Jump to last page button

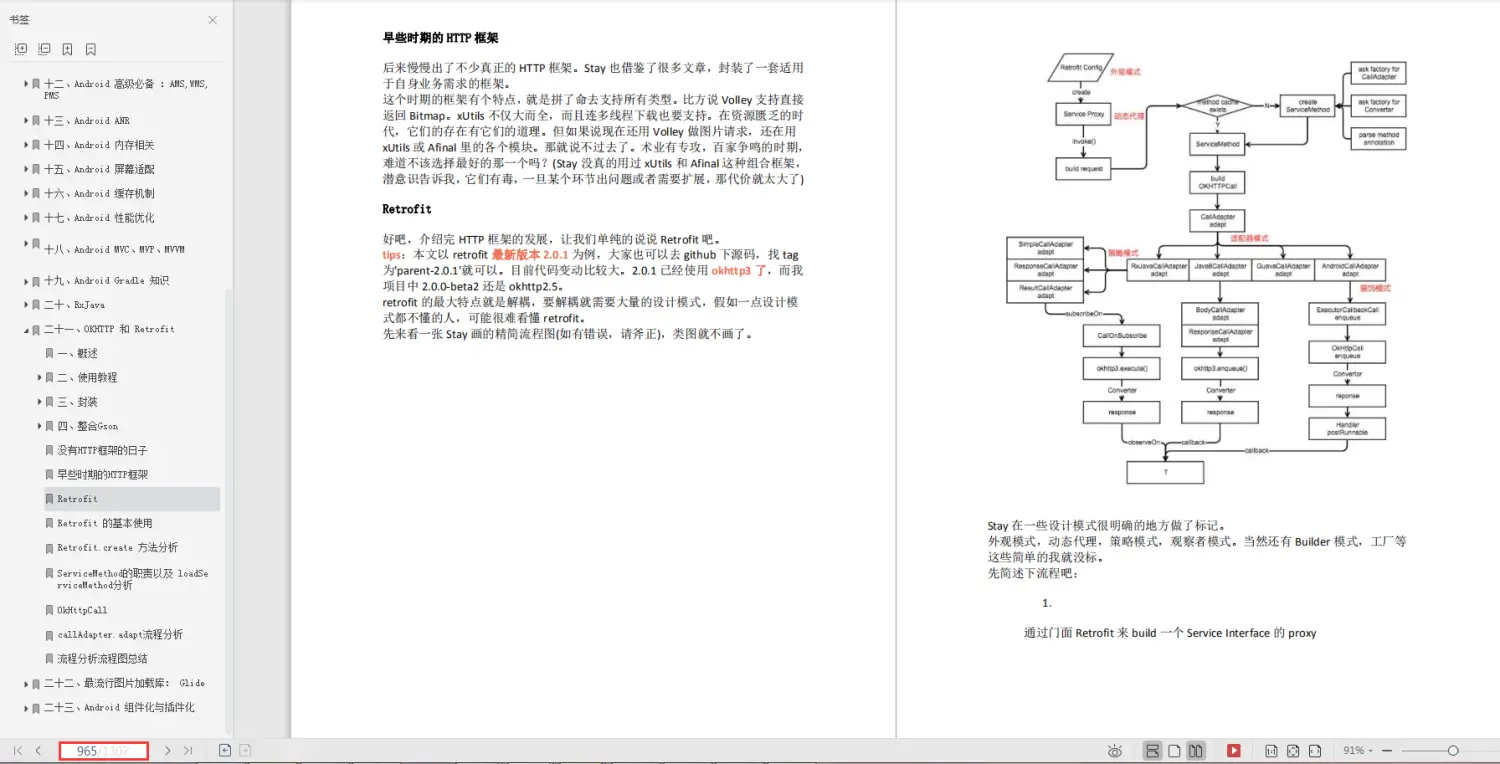coord(187,750)
